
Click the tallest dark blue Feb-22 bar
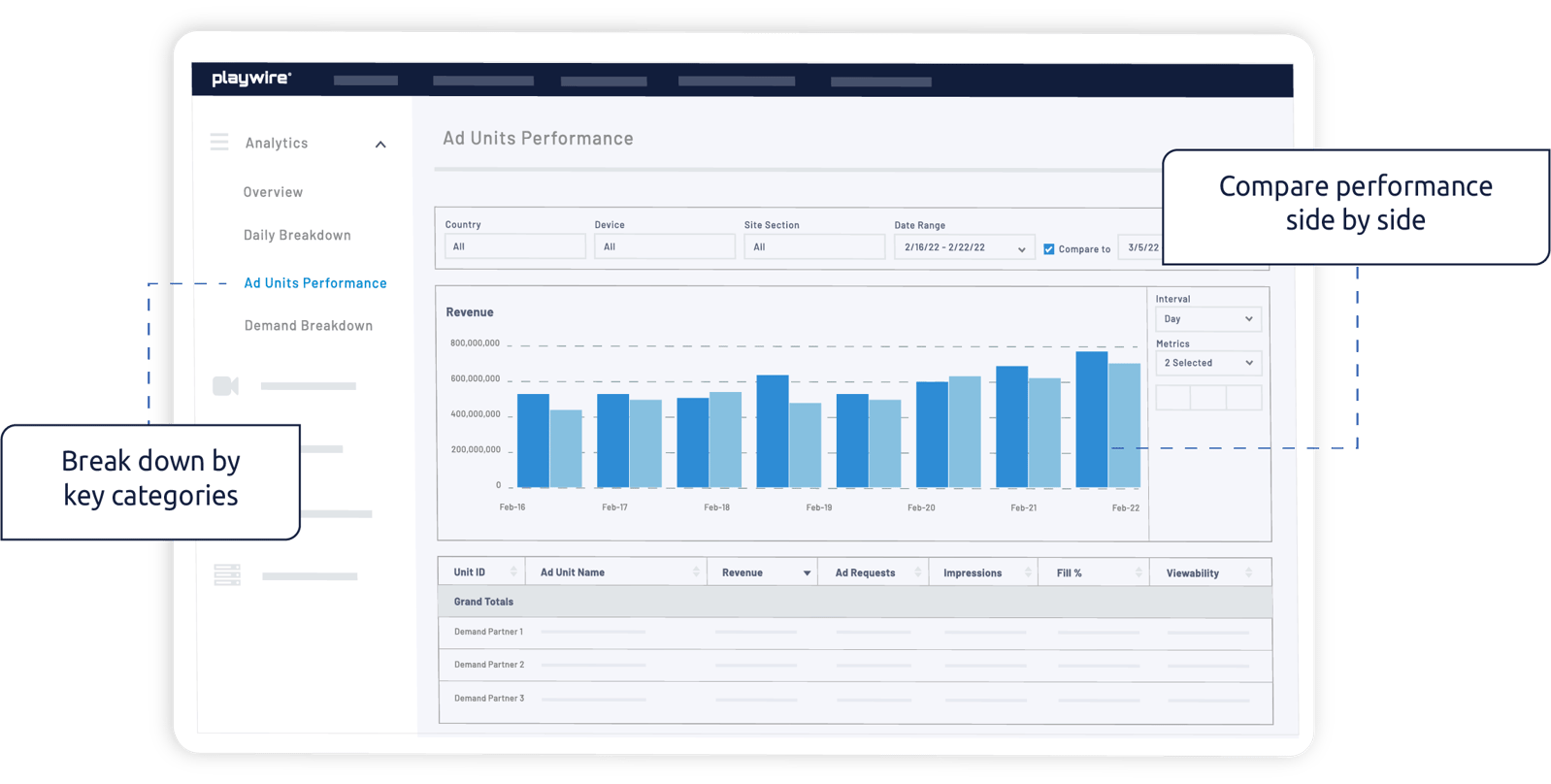(1091, 419)
